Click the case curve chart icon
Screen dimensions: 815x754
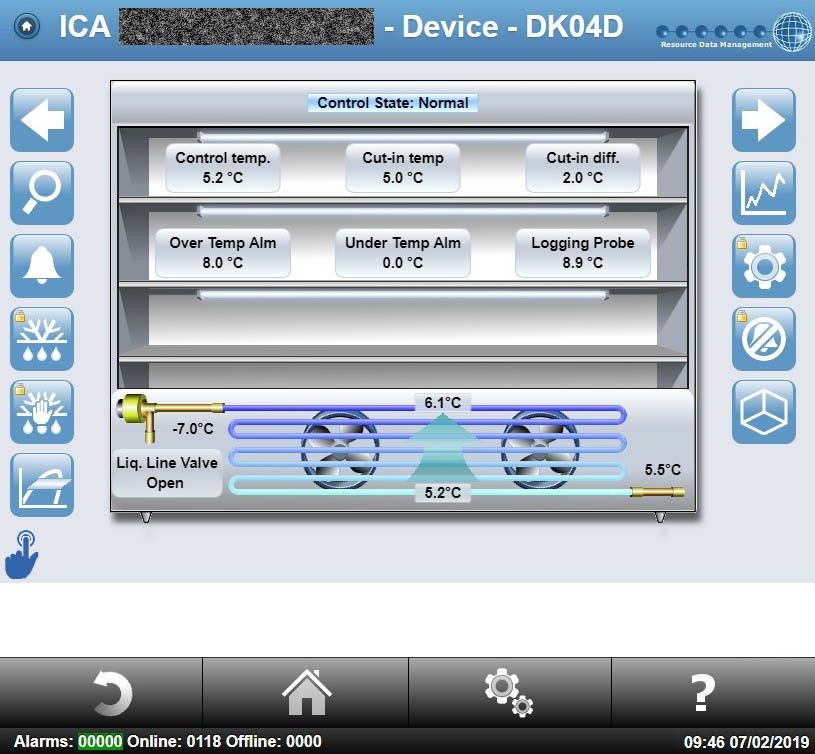[x=42, y=485]
